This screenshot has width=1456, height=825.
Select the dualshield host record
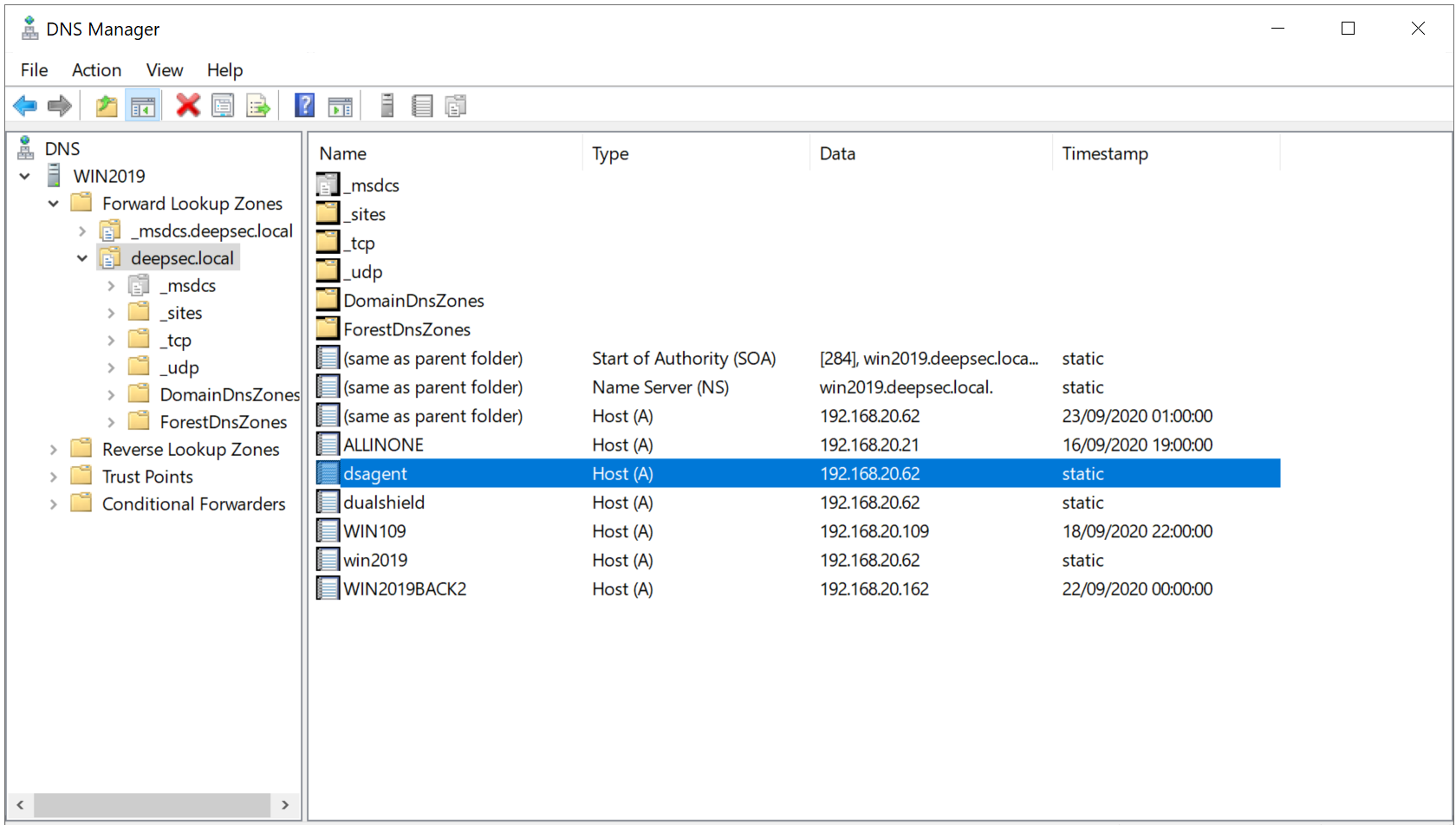point(383,503)
